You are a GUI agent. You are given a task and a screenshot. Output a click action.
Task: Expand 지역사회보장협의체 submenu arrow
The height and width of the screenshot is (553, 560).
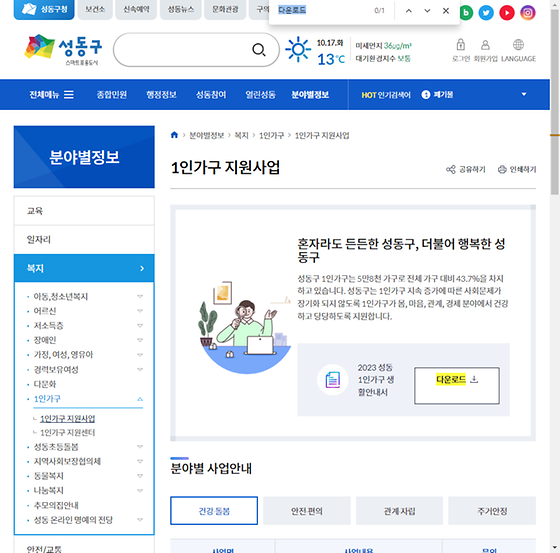tap(140, 461)
